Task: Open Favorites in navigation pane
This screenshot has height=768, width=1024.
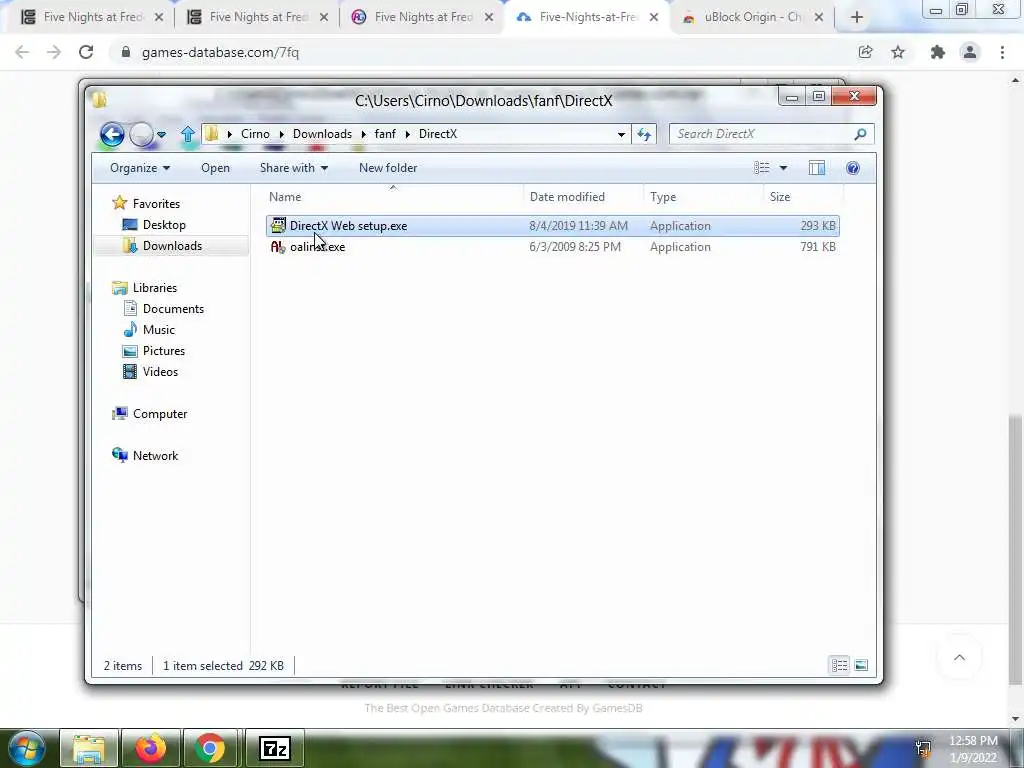Action: click(156, 204)
